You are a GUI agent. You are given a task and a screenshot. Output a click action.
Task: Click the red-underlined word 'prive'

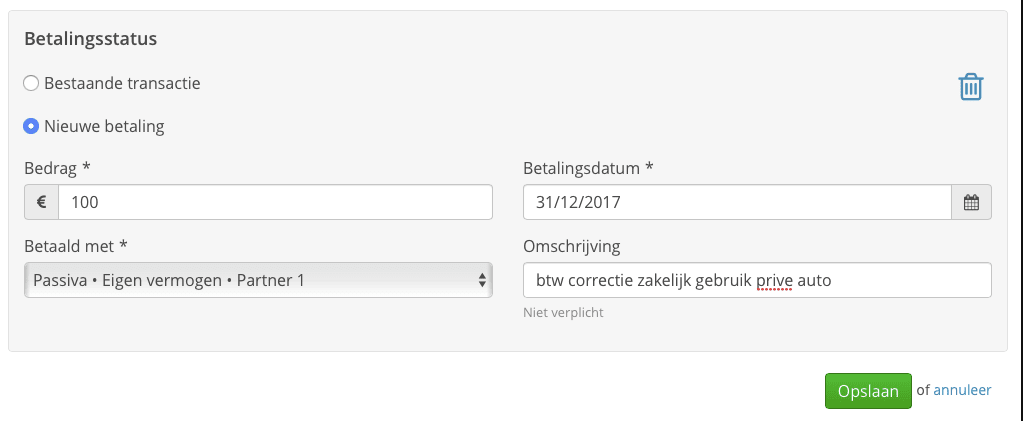tap(774, 281)
